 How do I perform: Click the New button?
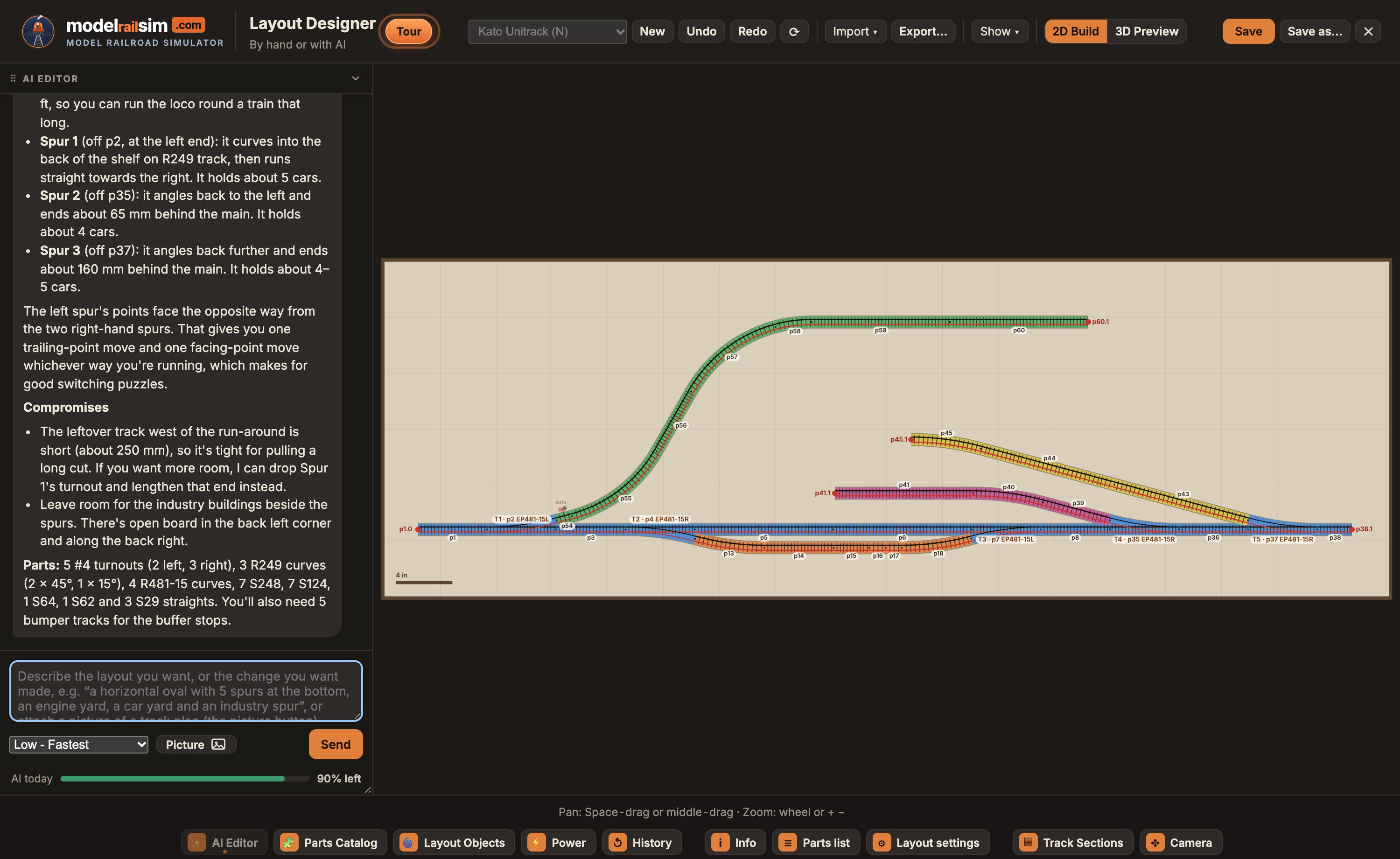[x=652, y=31]
